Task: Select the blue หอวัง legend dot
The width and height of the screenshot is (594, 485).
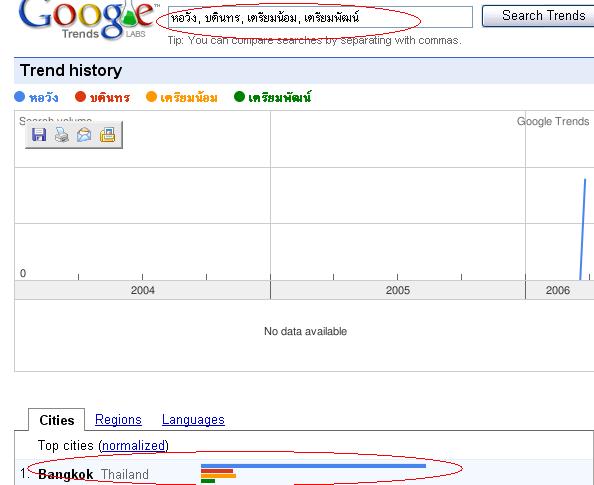Action: click(x=19, y=97)
